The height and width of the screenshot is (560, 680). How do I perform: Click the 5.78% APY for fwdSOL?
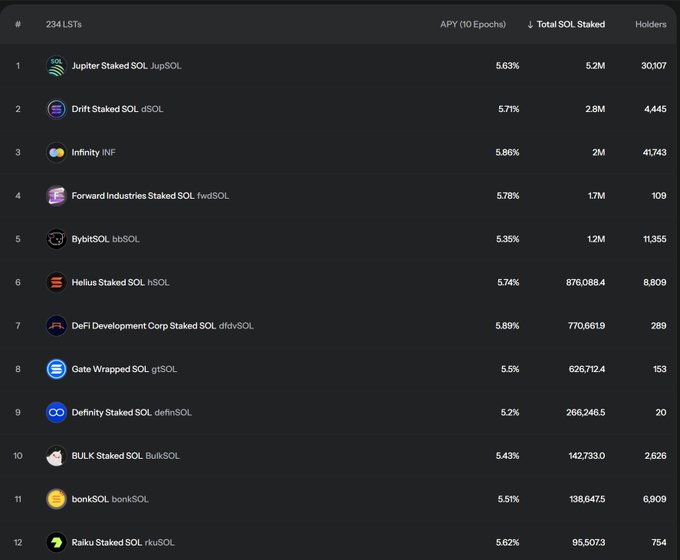pos(508,196)
